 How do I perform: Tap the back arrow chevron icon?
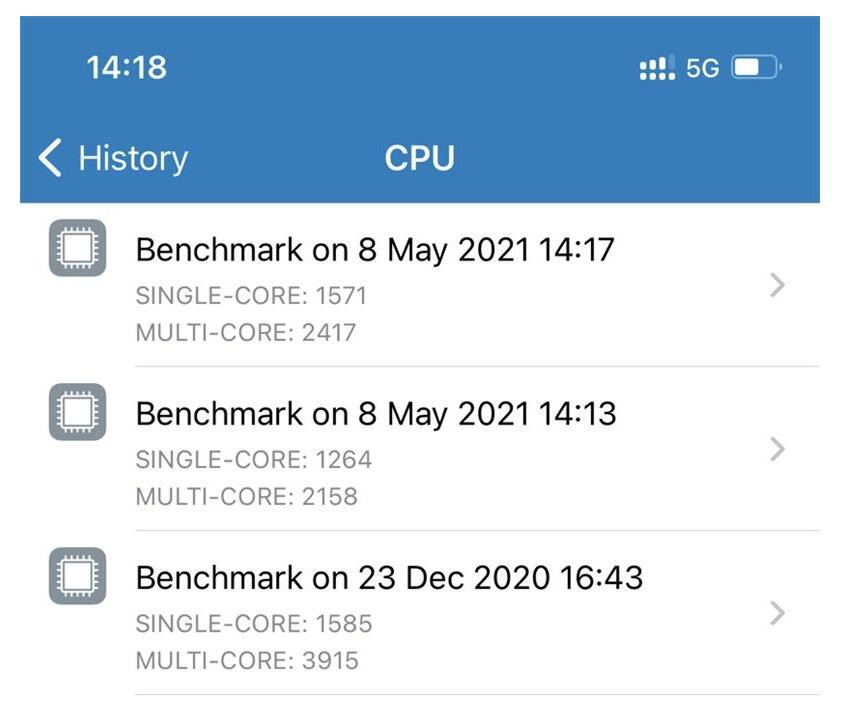(x=50, y=158)
